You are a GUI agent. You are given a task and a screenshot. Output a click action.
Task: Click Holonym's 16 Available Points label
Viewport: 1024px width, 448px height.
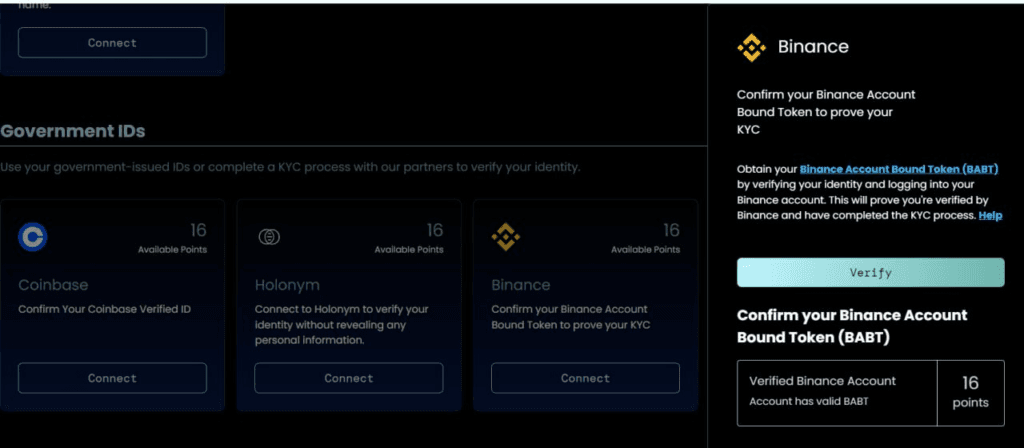tap(408, 239)
